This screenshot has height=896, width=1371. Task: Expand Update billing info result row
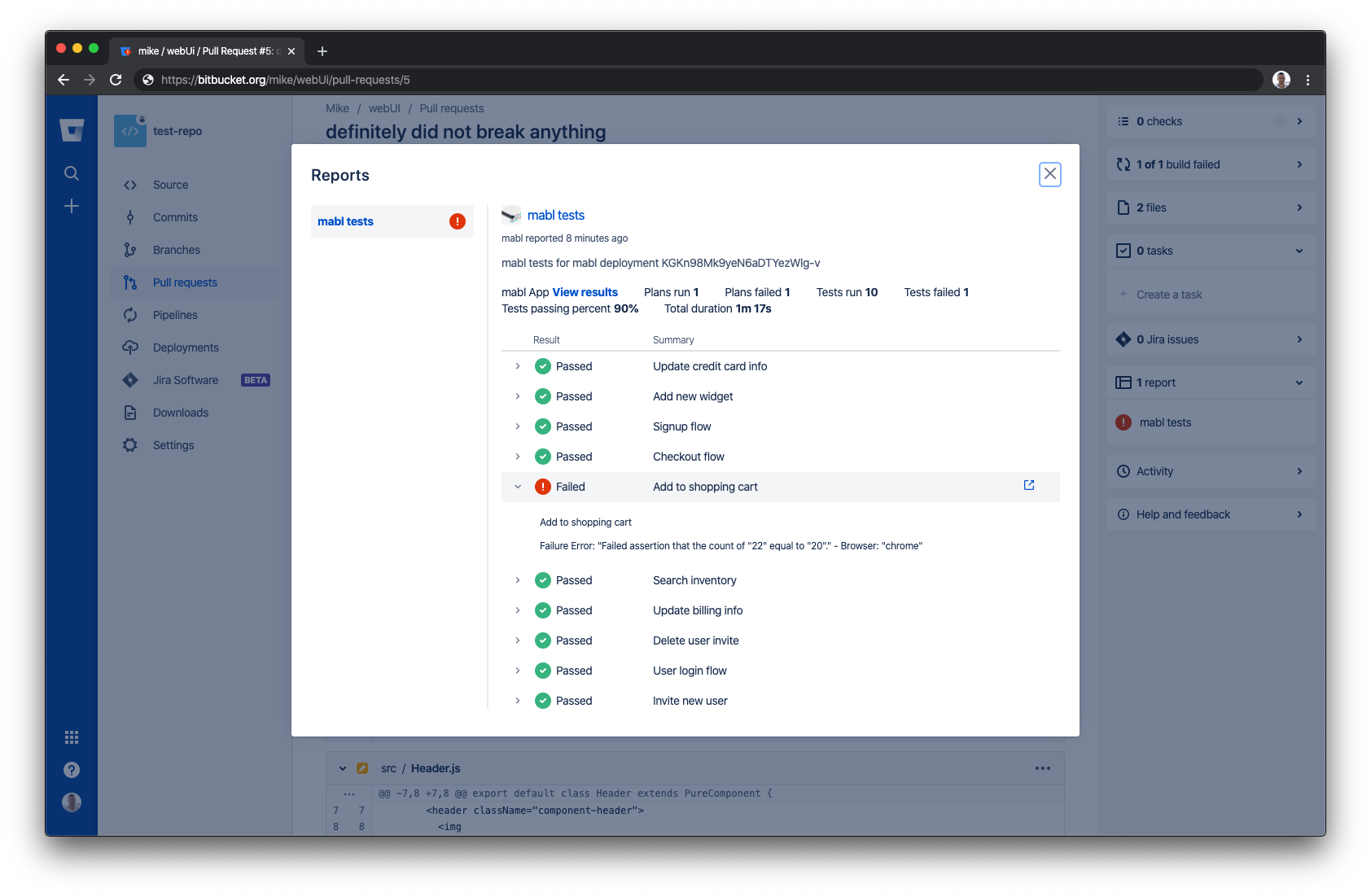(518, 610)
